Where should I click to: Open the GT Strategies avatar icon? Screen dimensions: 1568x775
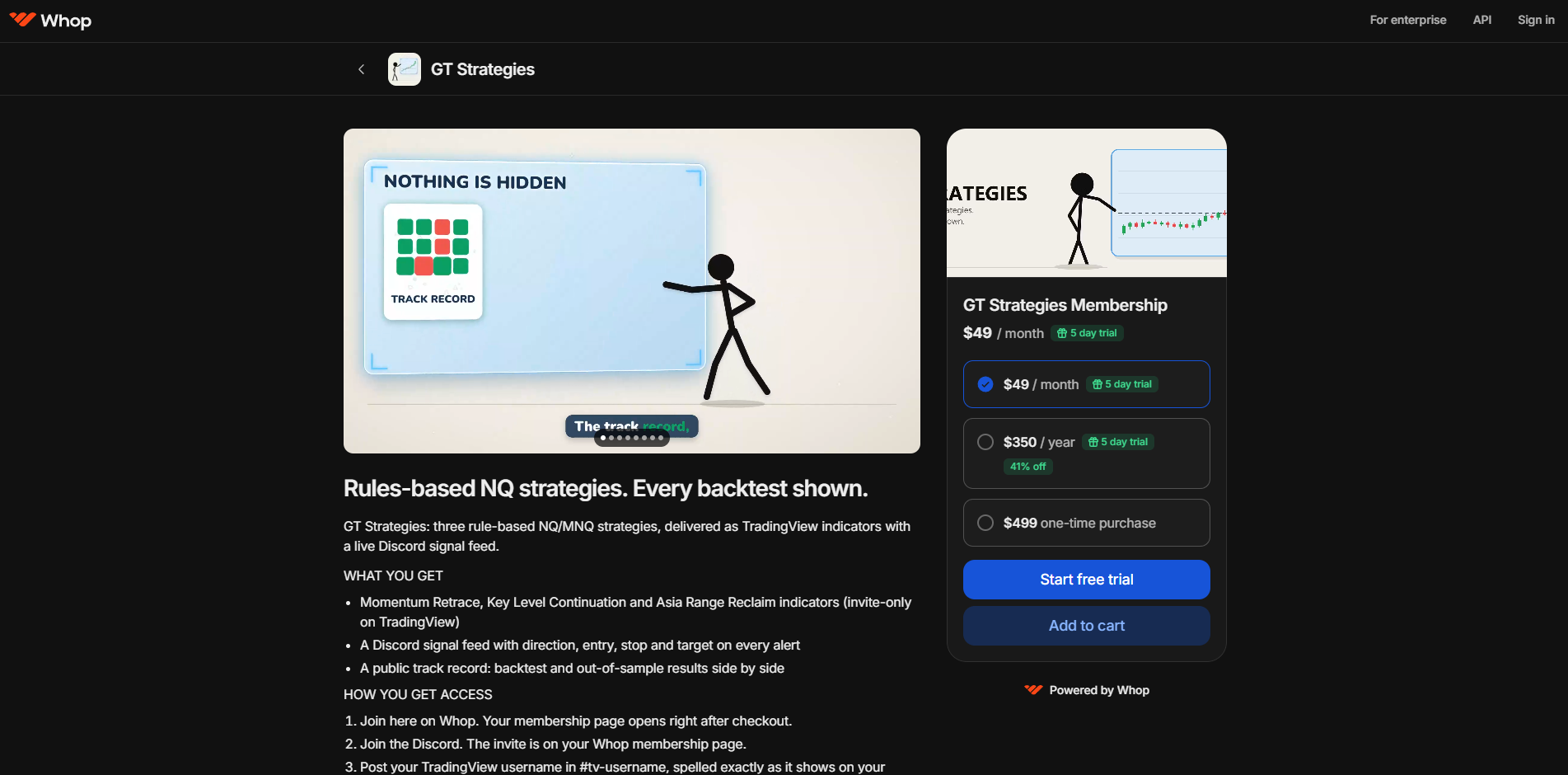coord(405,69)
